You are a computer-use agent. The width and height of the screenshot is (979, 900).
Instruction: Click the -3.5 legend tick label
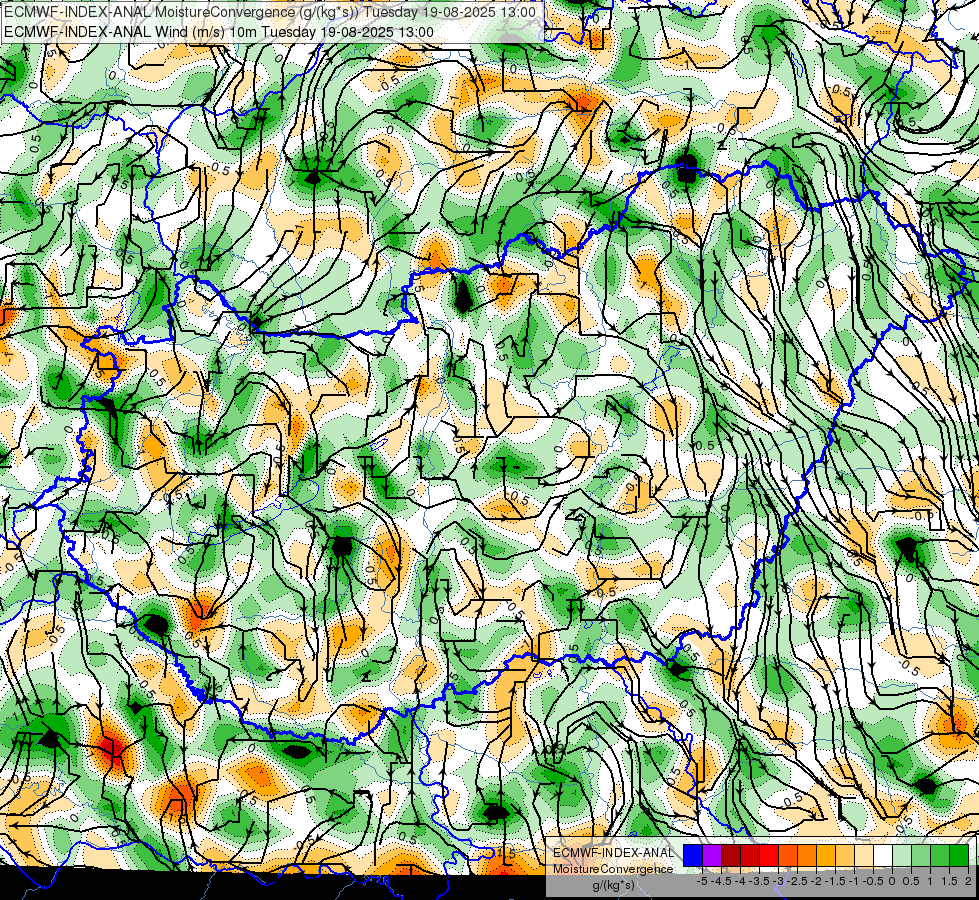(759, 881)
